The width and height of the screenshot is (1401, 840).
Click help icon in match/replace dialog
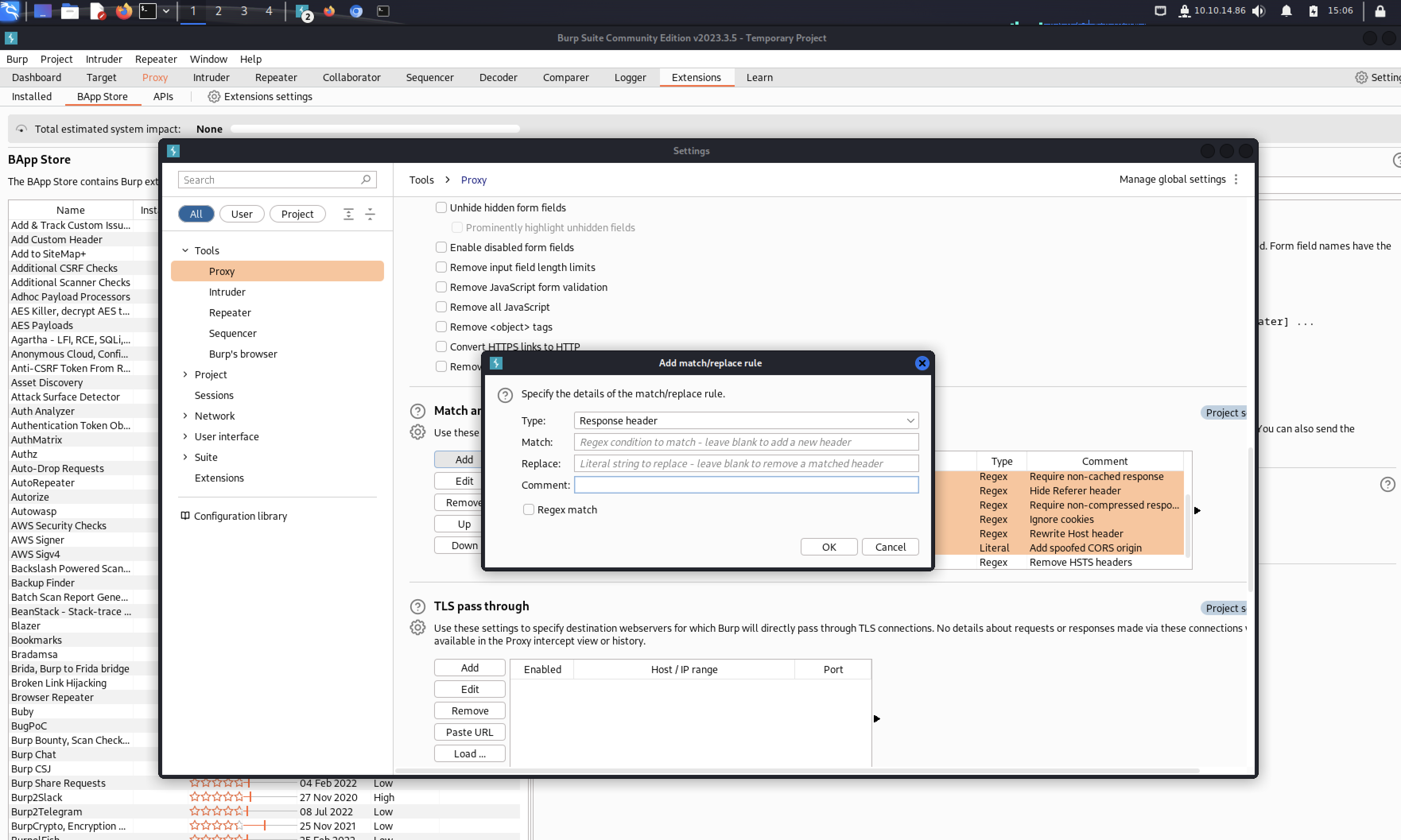[505, 395]
